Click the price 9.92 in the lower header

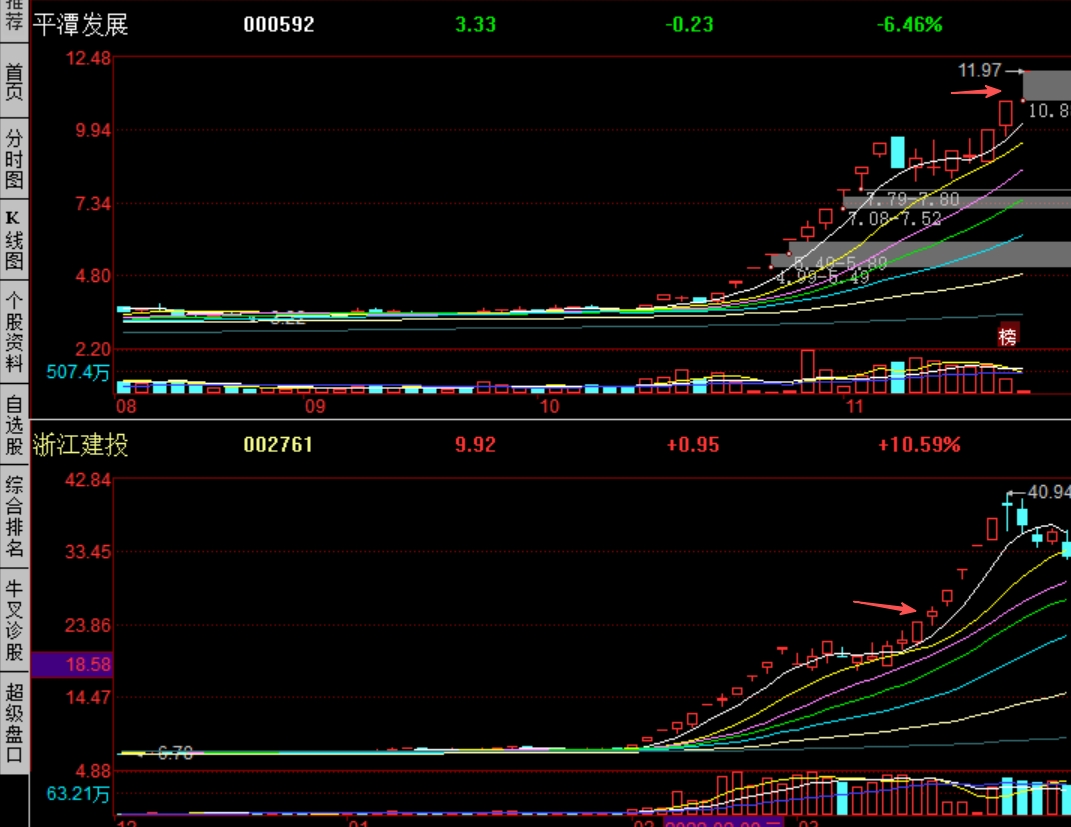(475, 445)
